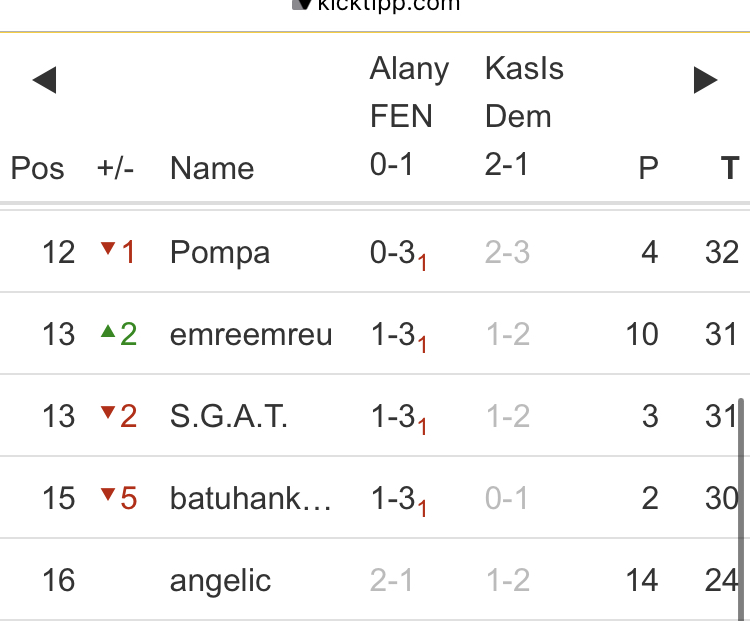Sort the table by Pos column header
Viewport: 750px width, 621px height.
(37, 168)
